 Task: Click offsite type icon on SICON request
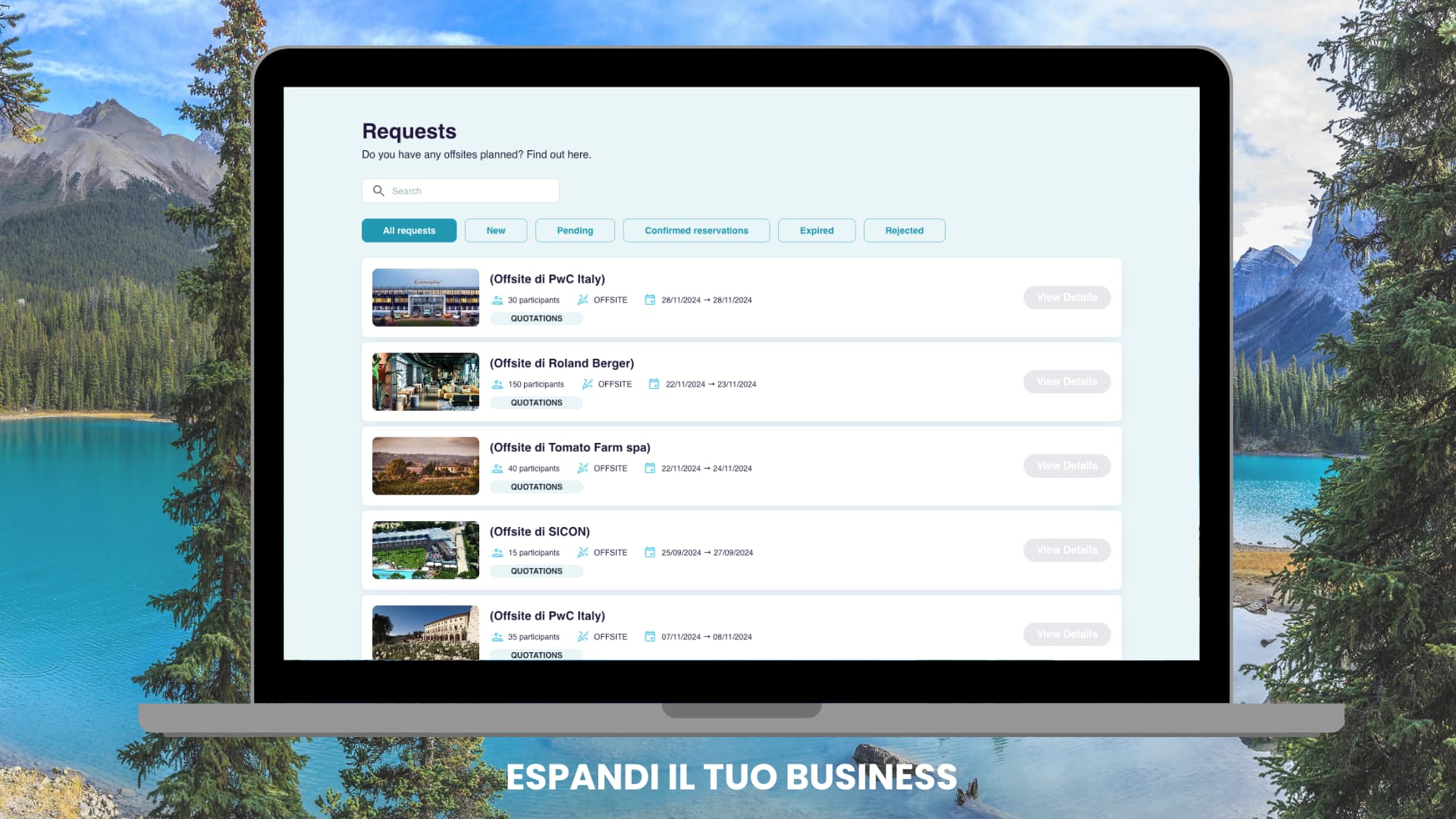tap(582, 553)
